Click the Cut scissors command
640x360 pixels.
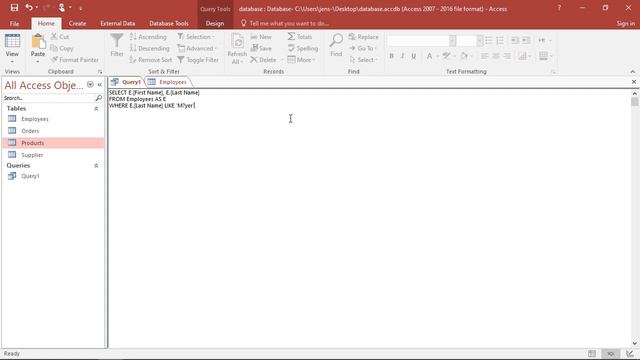[60, 37]
